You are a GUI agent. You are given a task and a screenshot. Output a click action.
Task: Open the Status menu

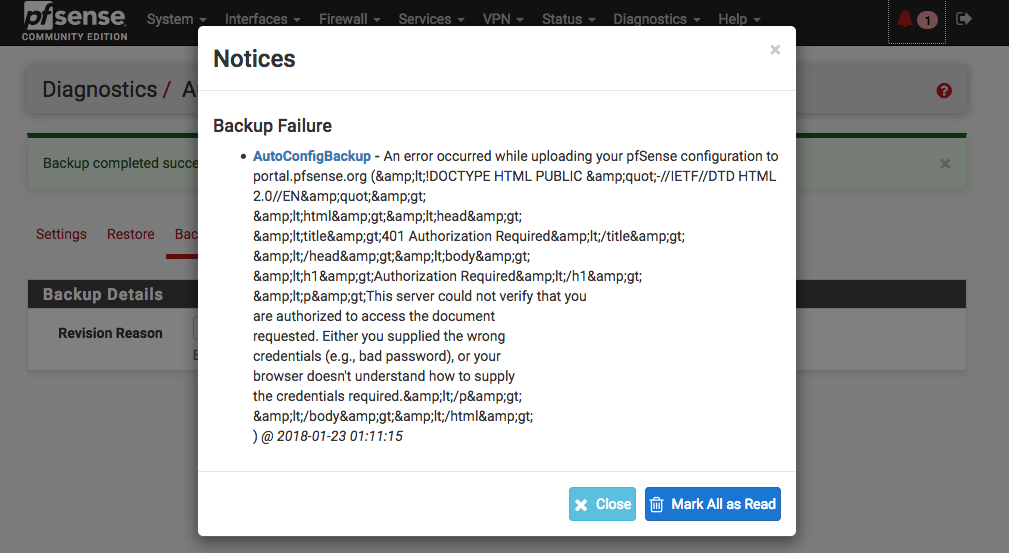click(x=569, y=19)
